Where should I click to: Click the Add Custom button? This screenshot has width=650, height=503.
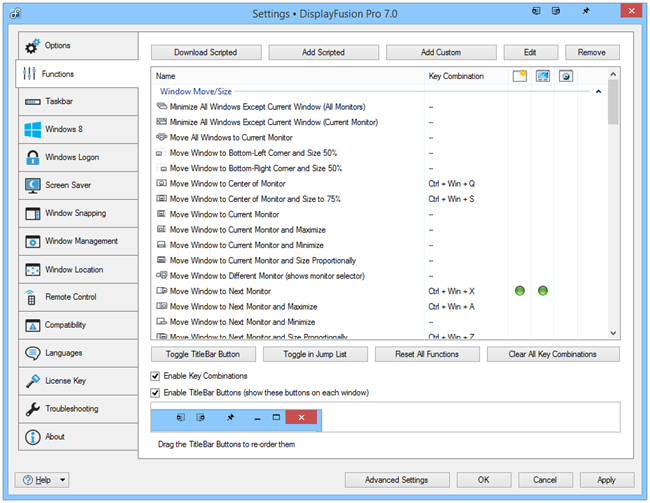pyautogui.click(x=441, y=52)
